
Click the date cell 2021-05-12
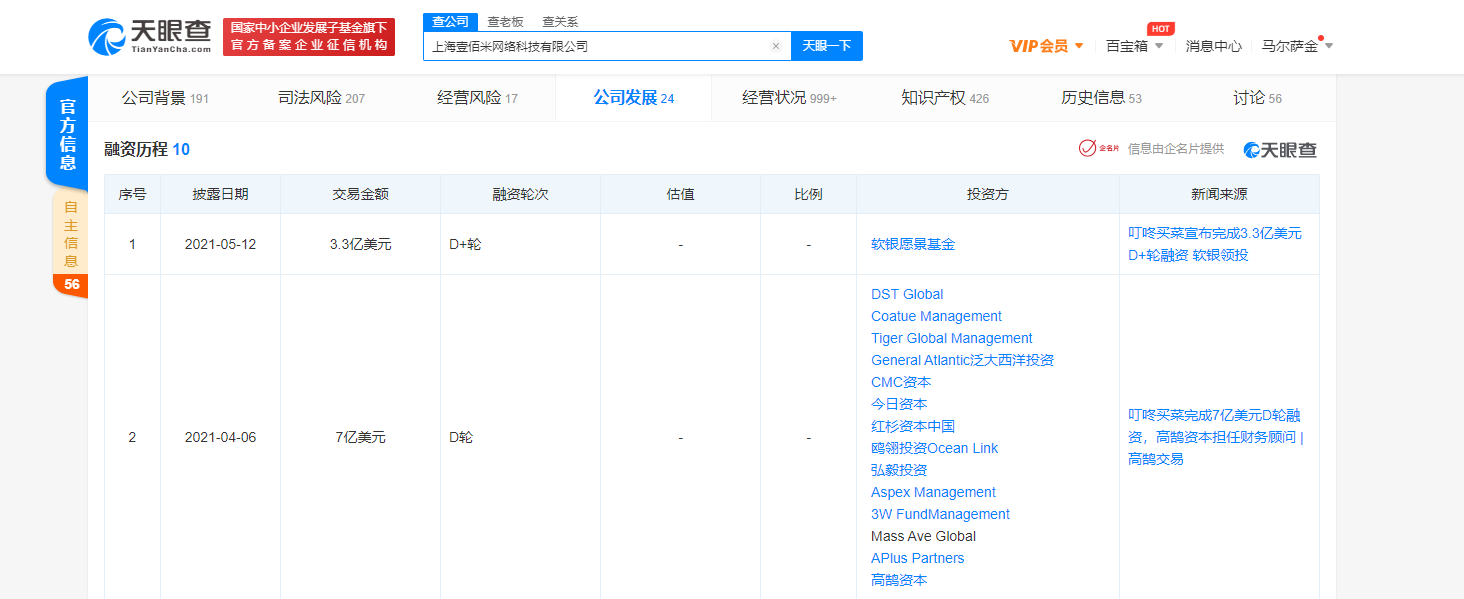220,244
